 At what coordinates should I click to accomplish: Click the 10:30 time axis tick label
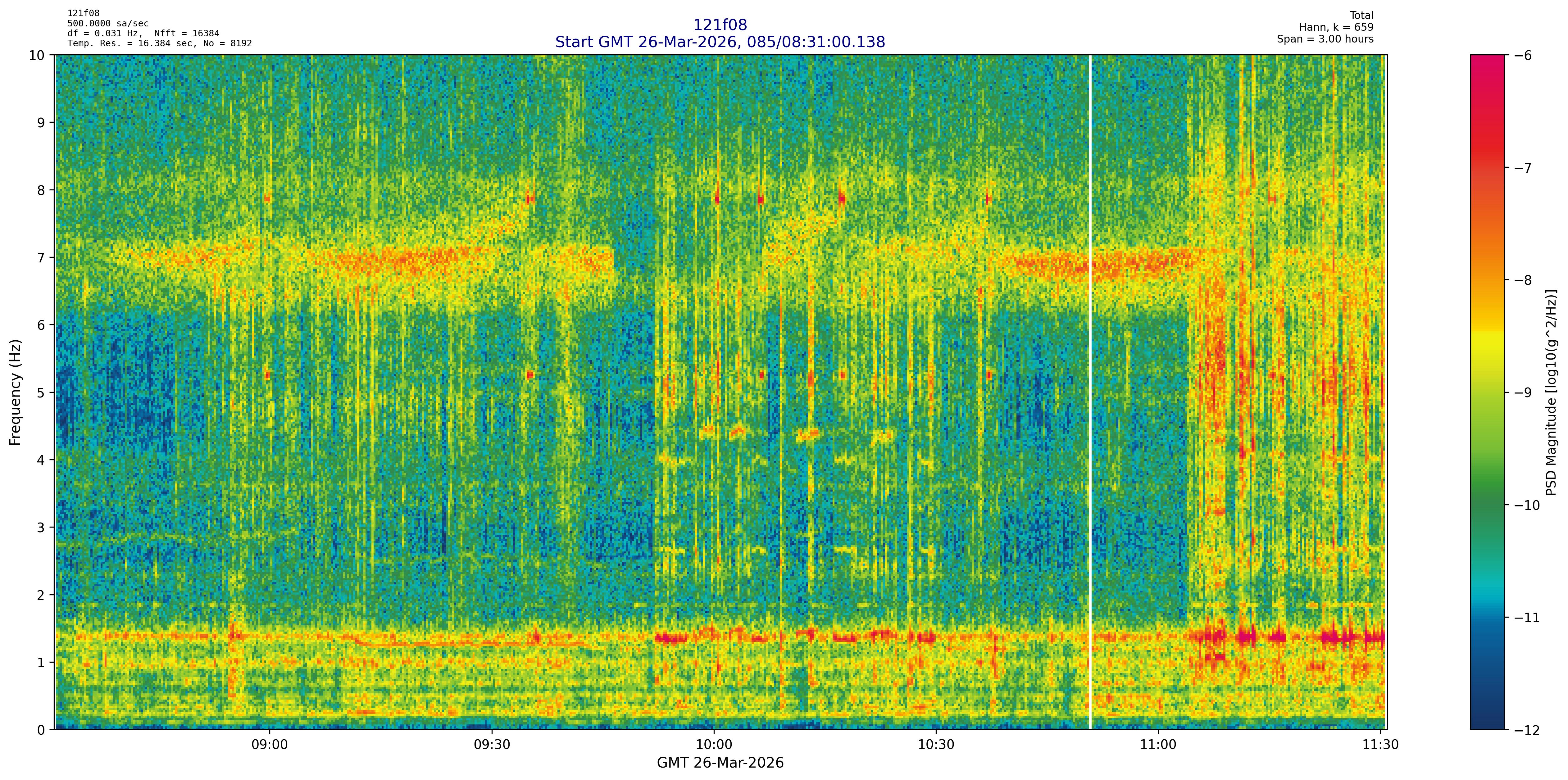pos(936,745)
